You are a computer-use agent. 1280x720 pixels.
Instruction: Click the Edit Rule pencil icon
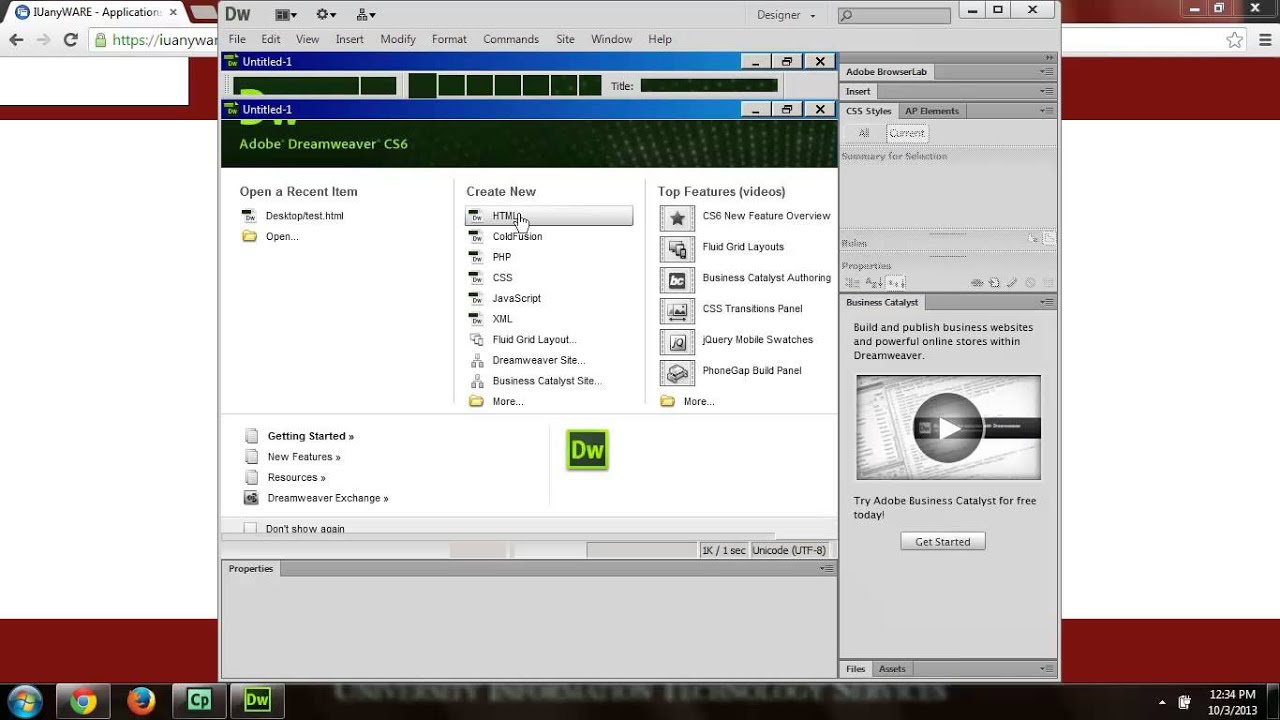coord(1012,283)
